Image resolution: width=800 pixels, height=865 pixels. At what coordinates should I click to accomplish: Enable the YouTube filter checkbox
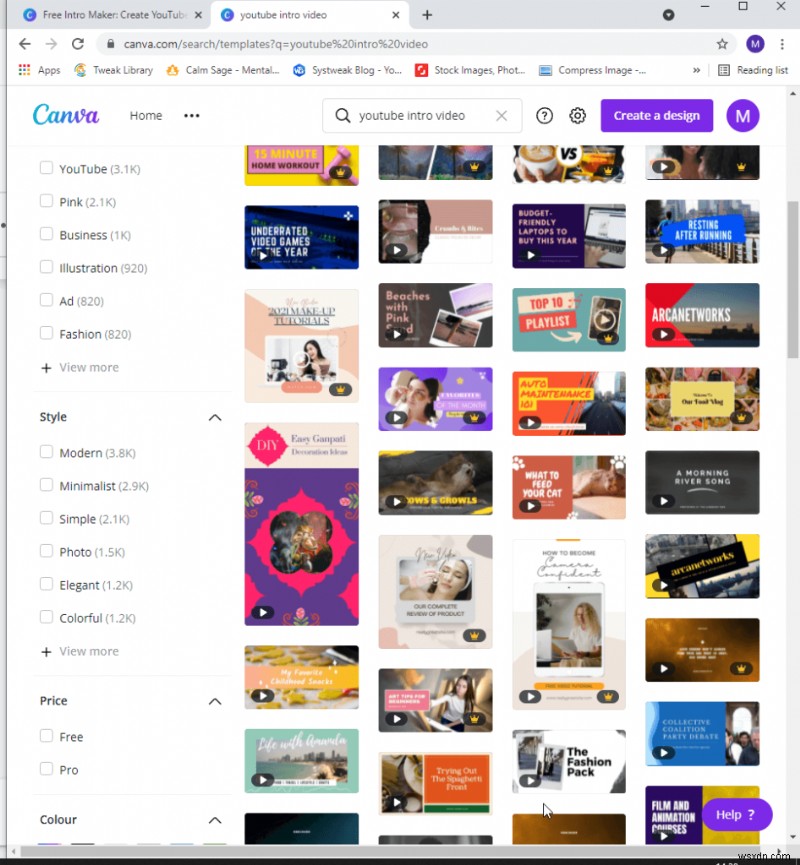46,168
